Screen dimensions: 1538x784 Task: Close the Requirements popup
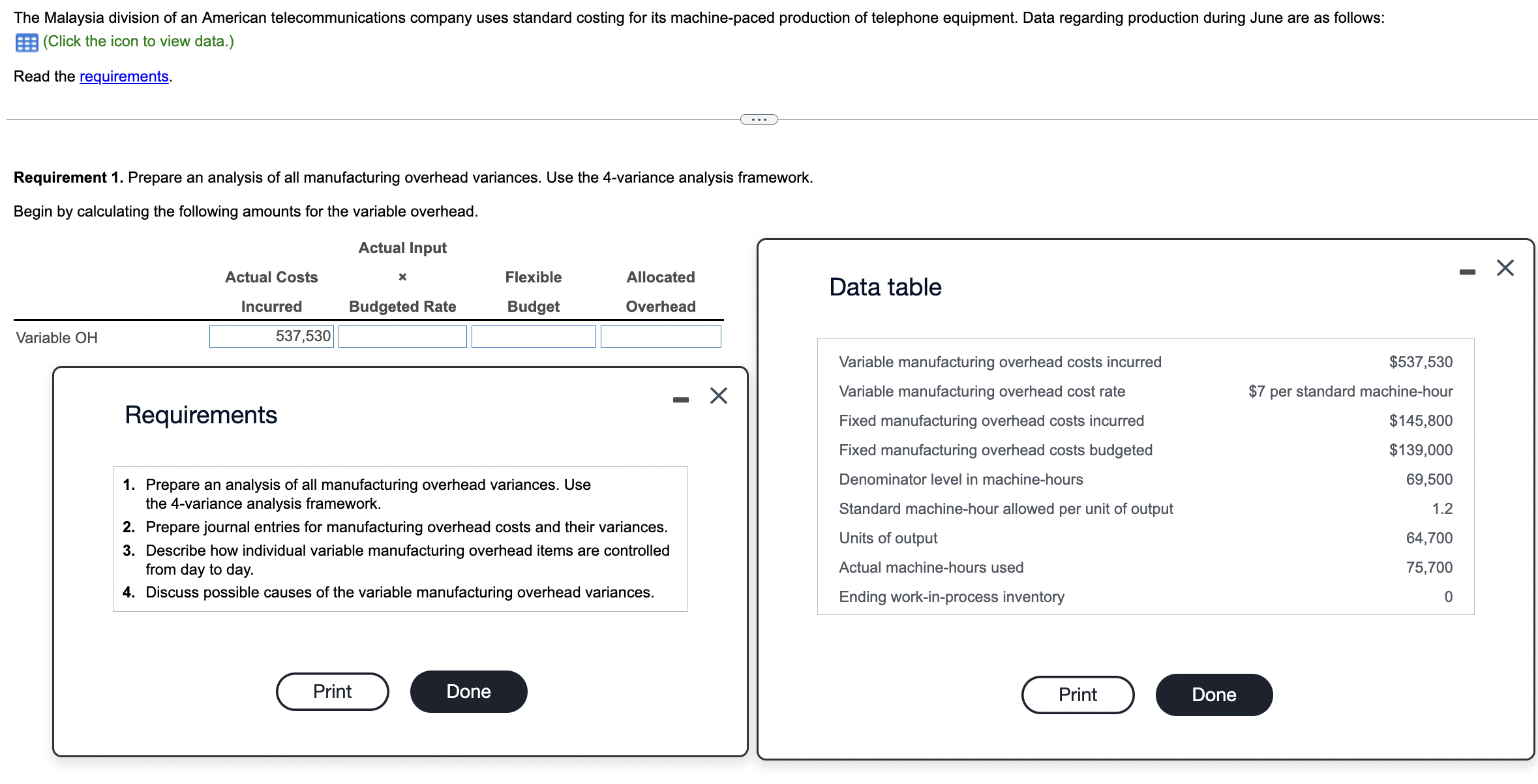pos(717,396)
